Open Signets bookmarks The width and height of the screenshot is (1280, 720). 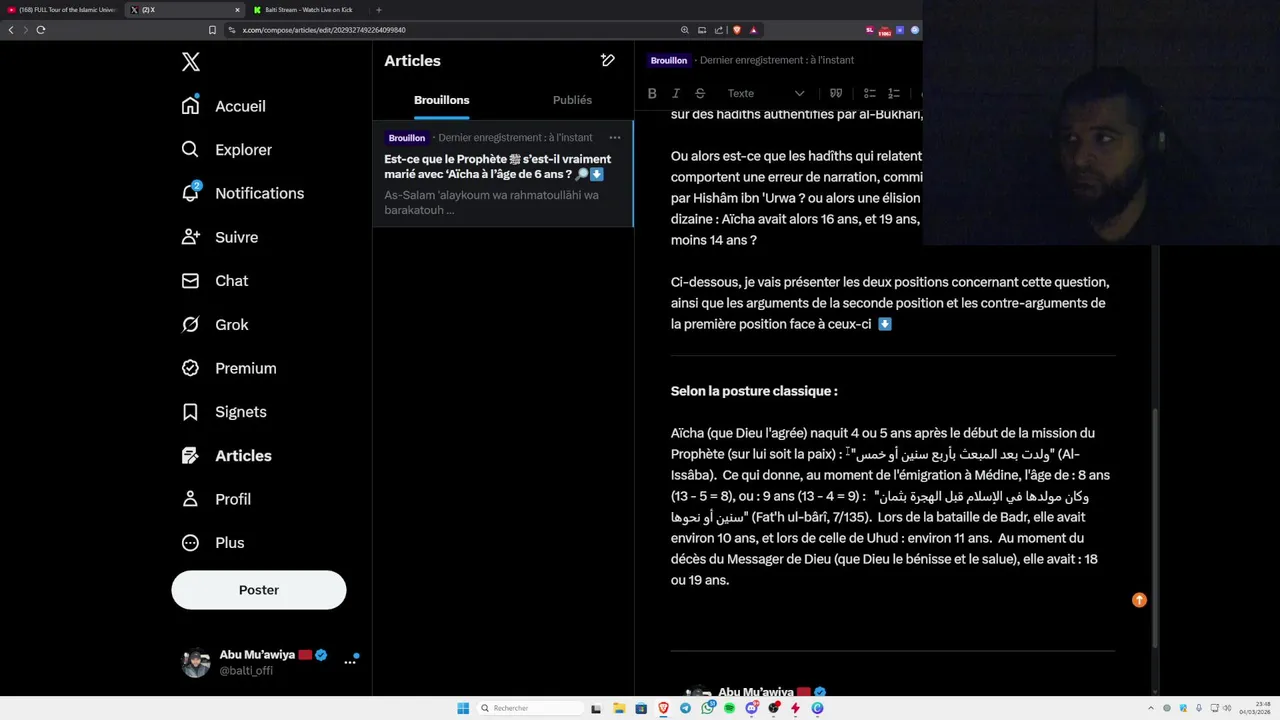[x=224, y=412]
